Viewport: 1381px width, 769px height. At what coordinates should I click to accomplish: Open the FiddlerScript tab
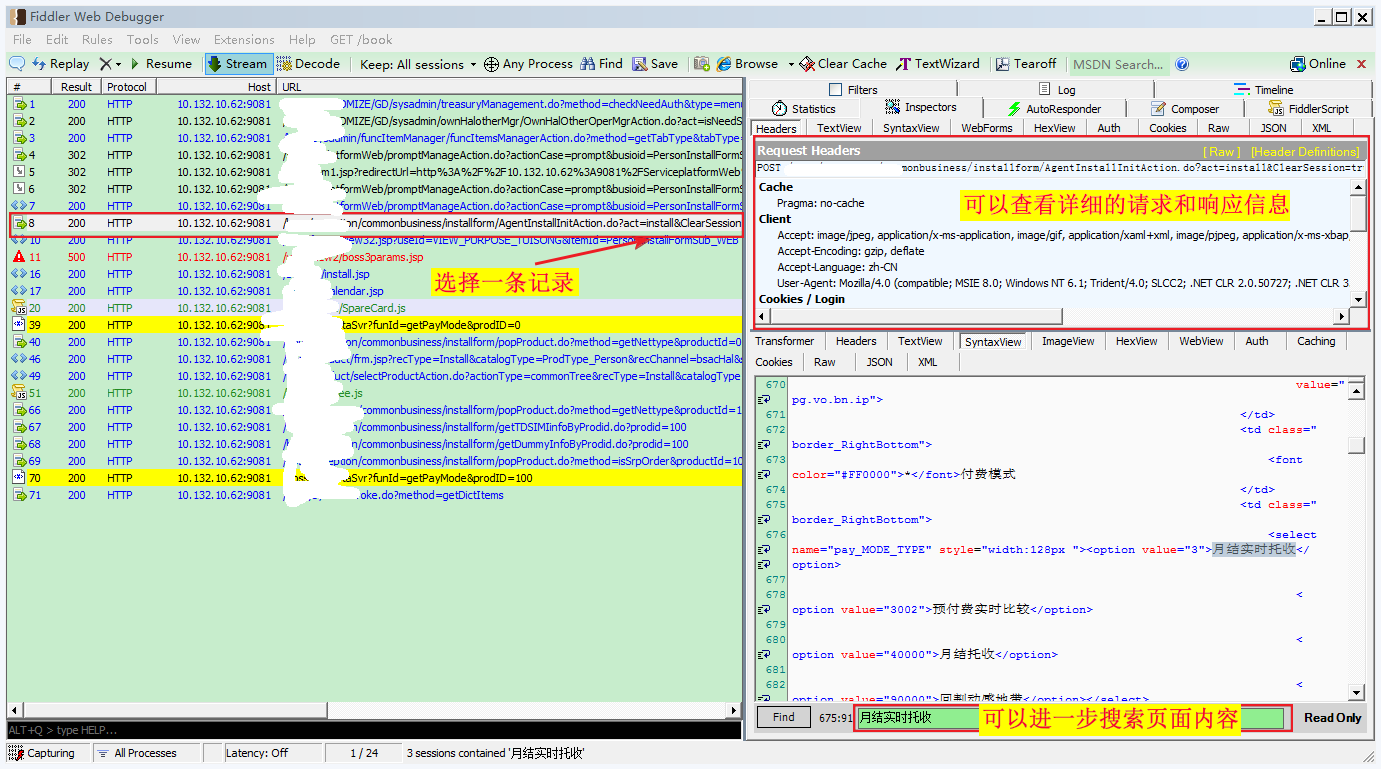tap(1308, 109)
